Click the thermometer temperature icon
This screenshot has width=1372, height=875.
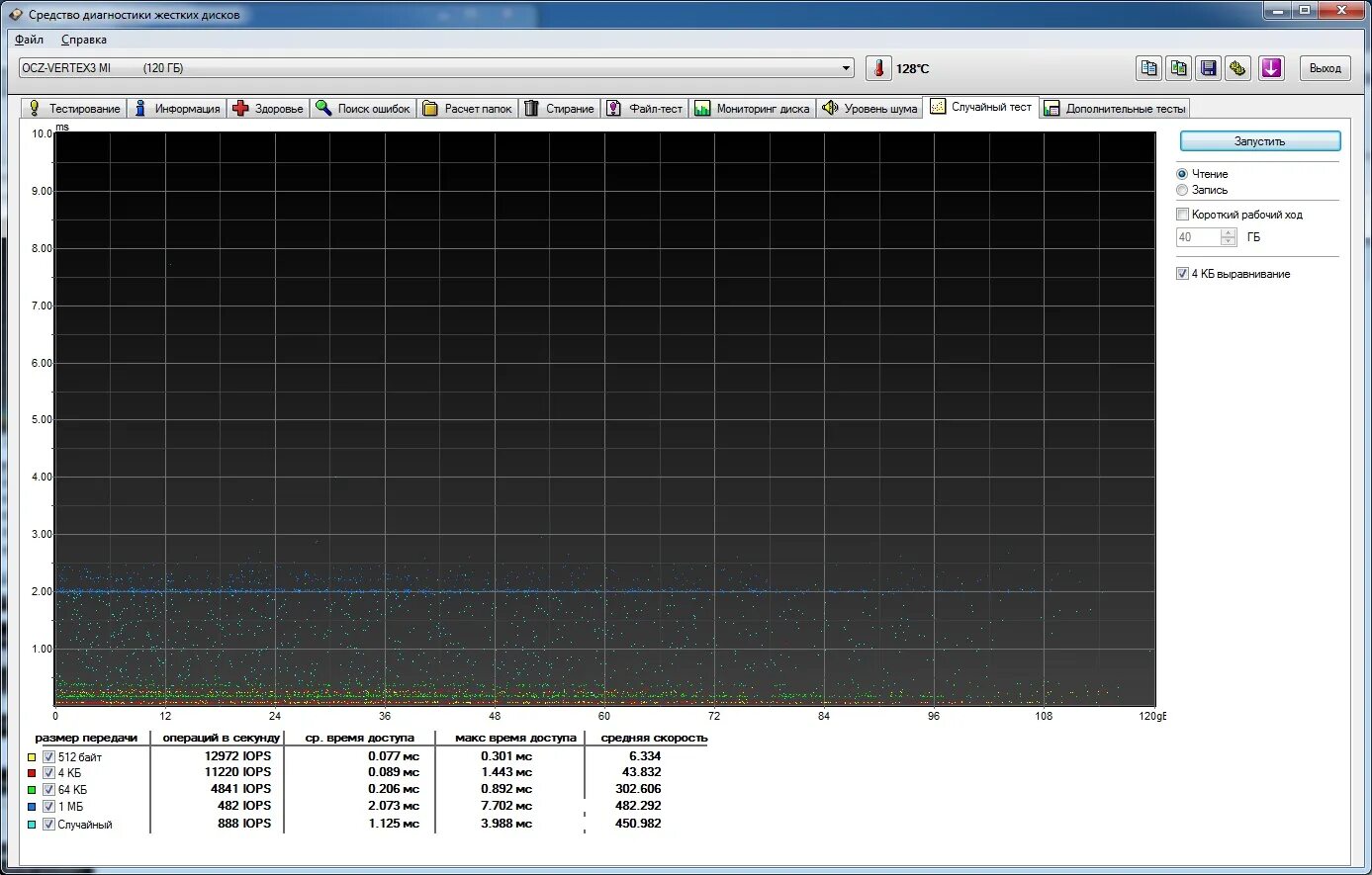click(x=878, y=68)
